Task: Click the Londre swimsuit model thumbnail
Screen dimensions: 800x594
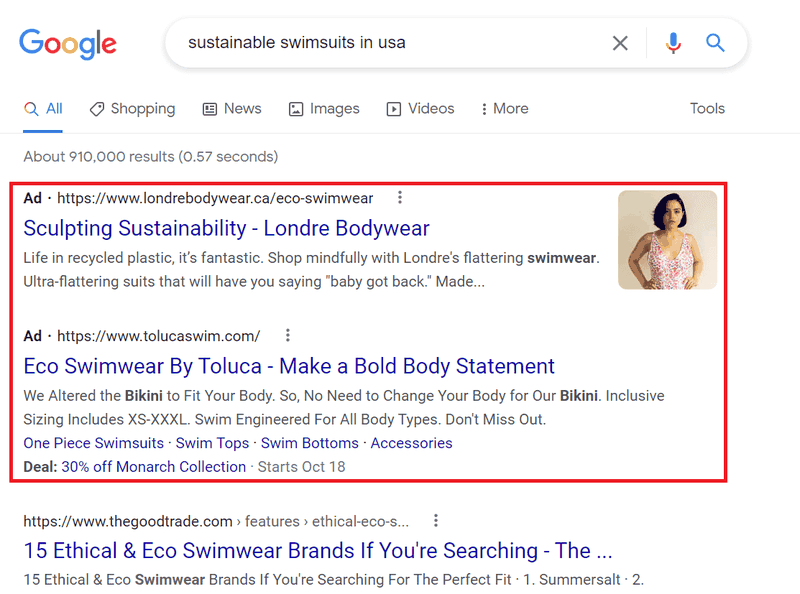Action: tap(667, 240)
